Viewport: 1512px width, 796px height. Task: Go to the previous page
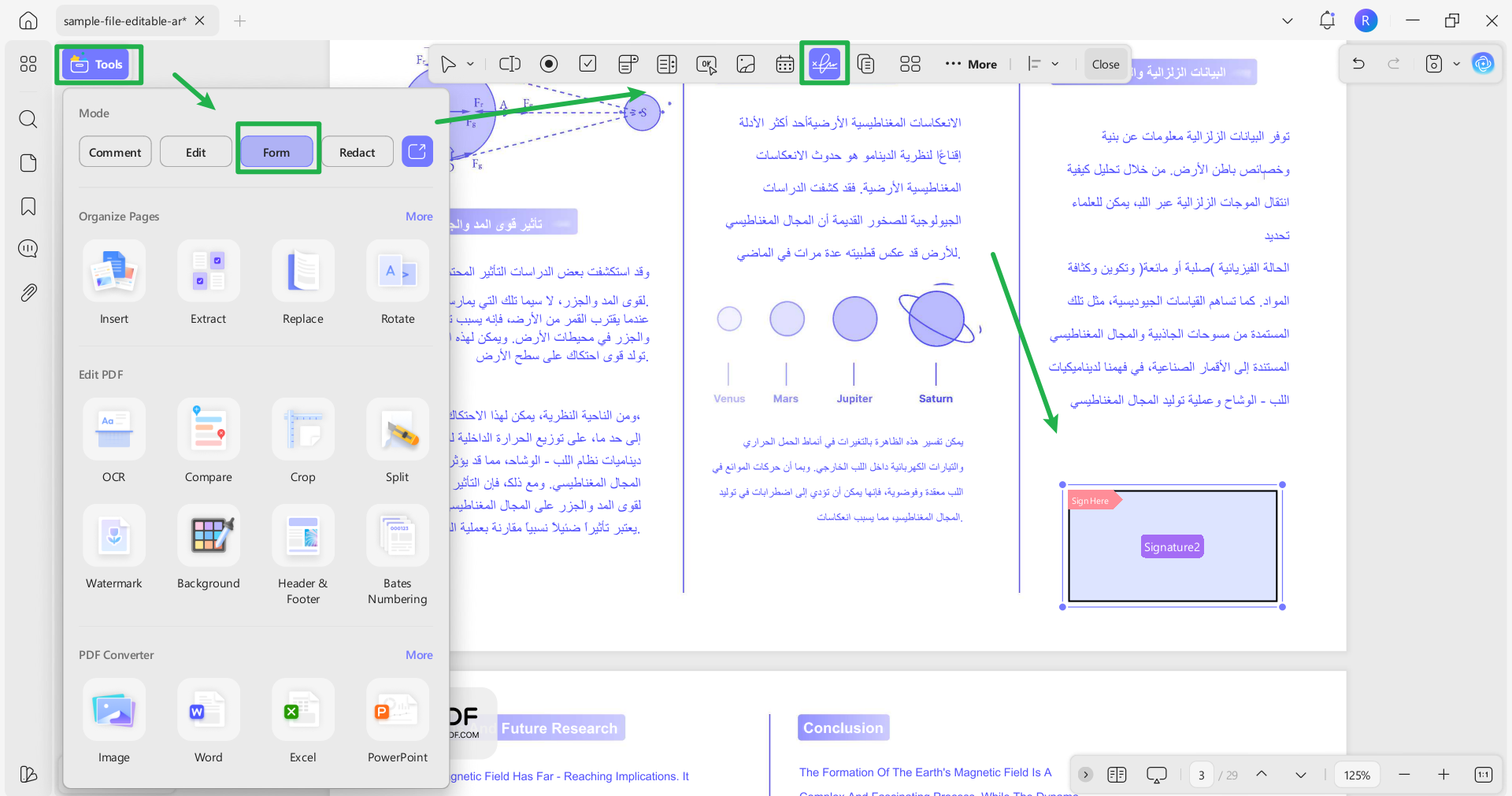pyautogui.click(x=1262, y=775)
